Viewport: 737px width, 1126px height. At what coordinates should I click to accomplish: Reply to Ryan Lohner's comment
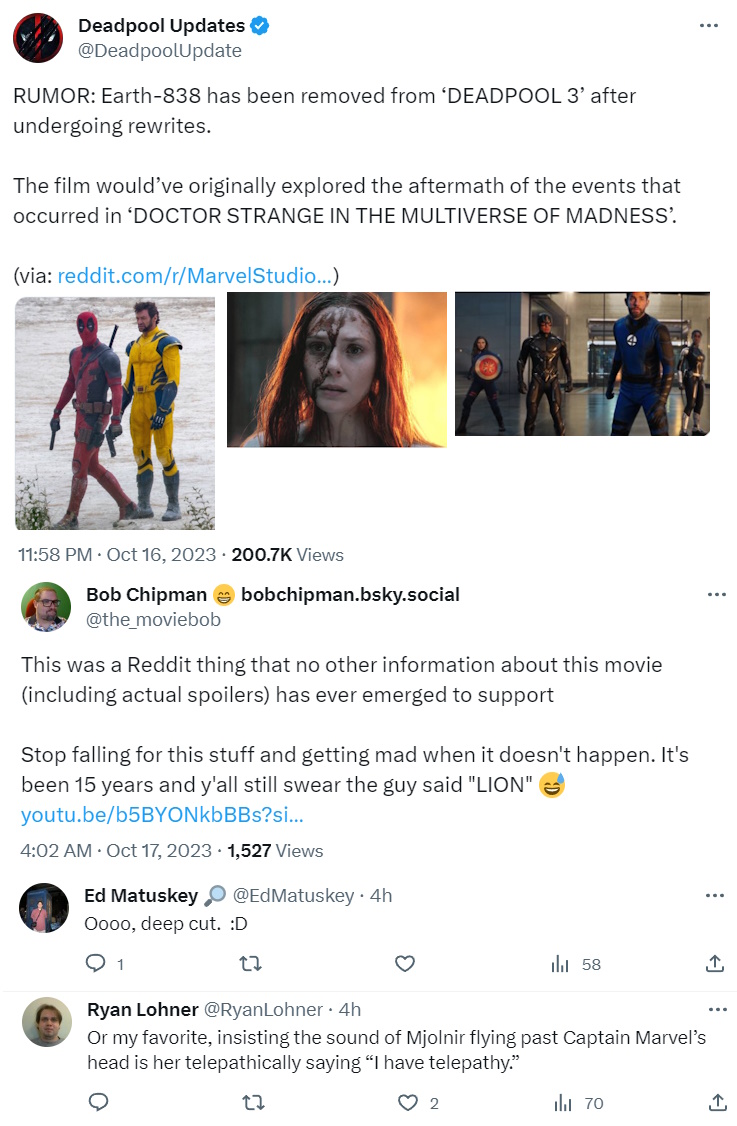(x=98, y=1102)
